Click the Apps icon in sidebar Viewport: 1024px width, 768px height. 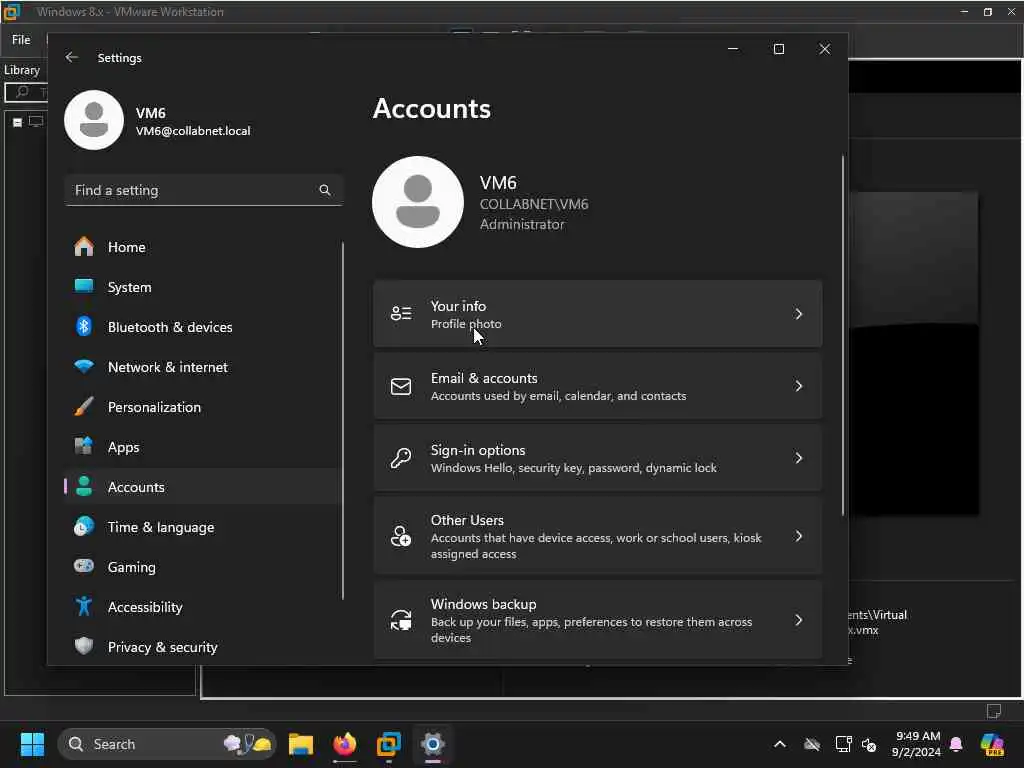(84, 447)
